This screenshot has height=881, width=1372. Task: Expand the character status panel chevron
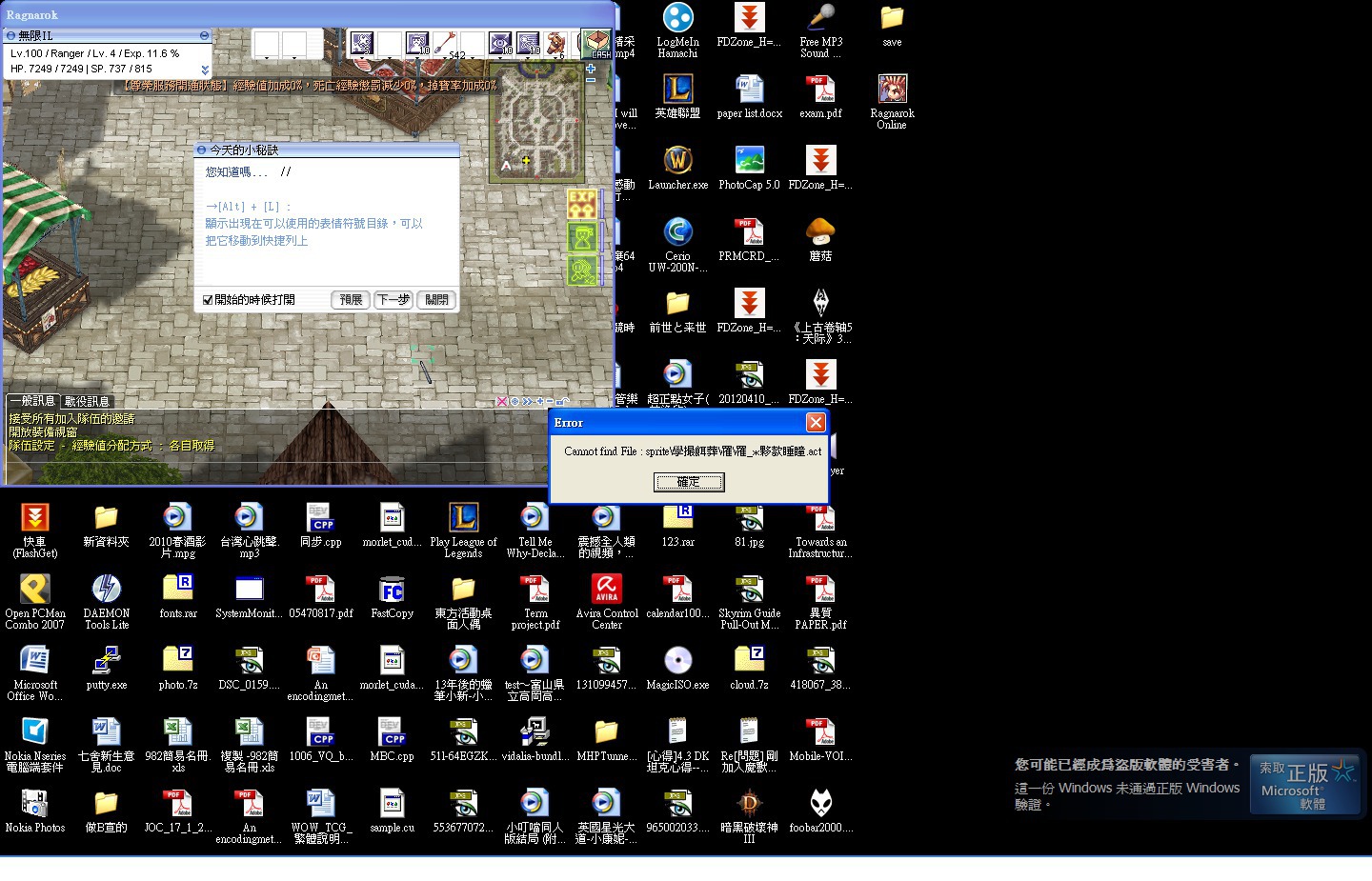(205, 70)
